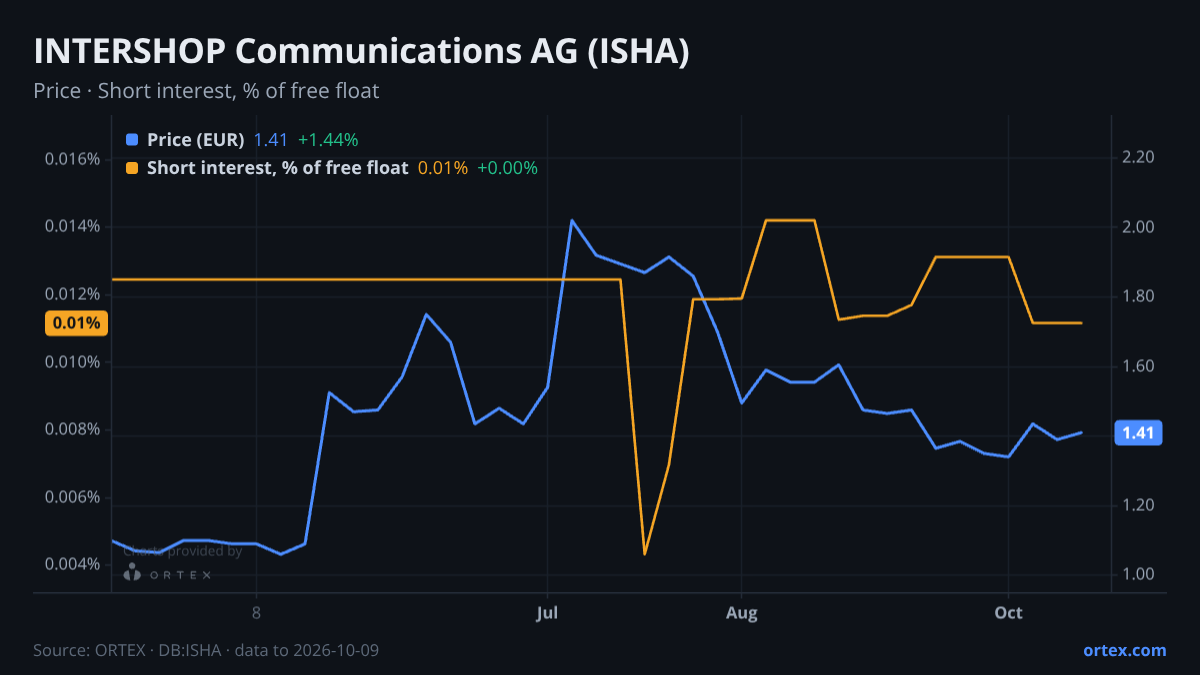This screenshot has width=1200, height=675.
Task: Click the blue 1.41 price badge on the right axis
Action: [x=1137, y=433]
